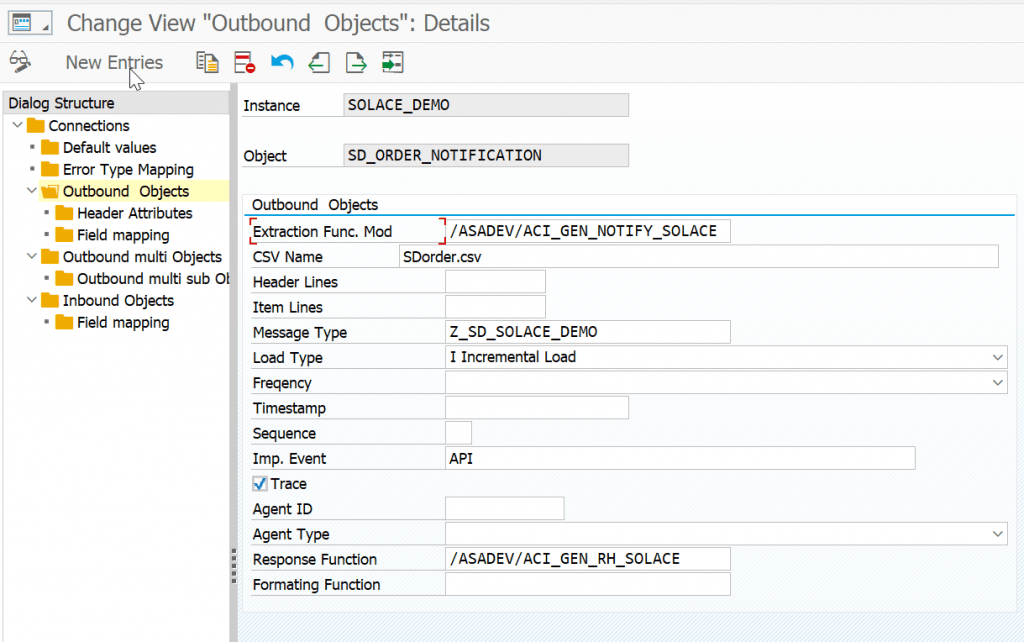Image resolution: width=1024 pixels, height=642 pixels.
Task: Click the Undo arrow icon
Action: click(281, 62)
